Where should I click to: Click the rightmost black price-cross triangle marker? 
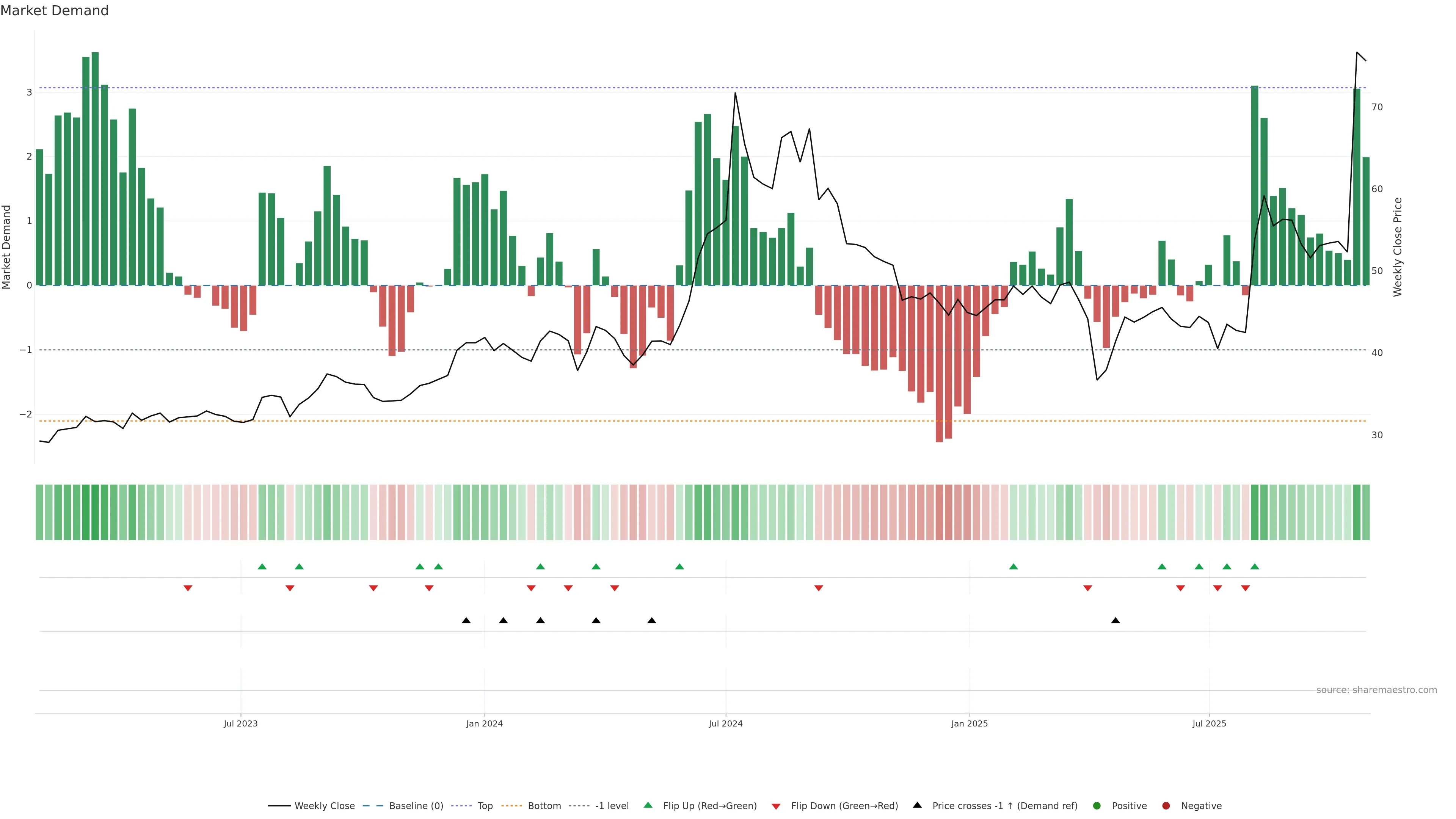[1115, 621]
